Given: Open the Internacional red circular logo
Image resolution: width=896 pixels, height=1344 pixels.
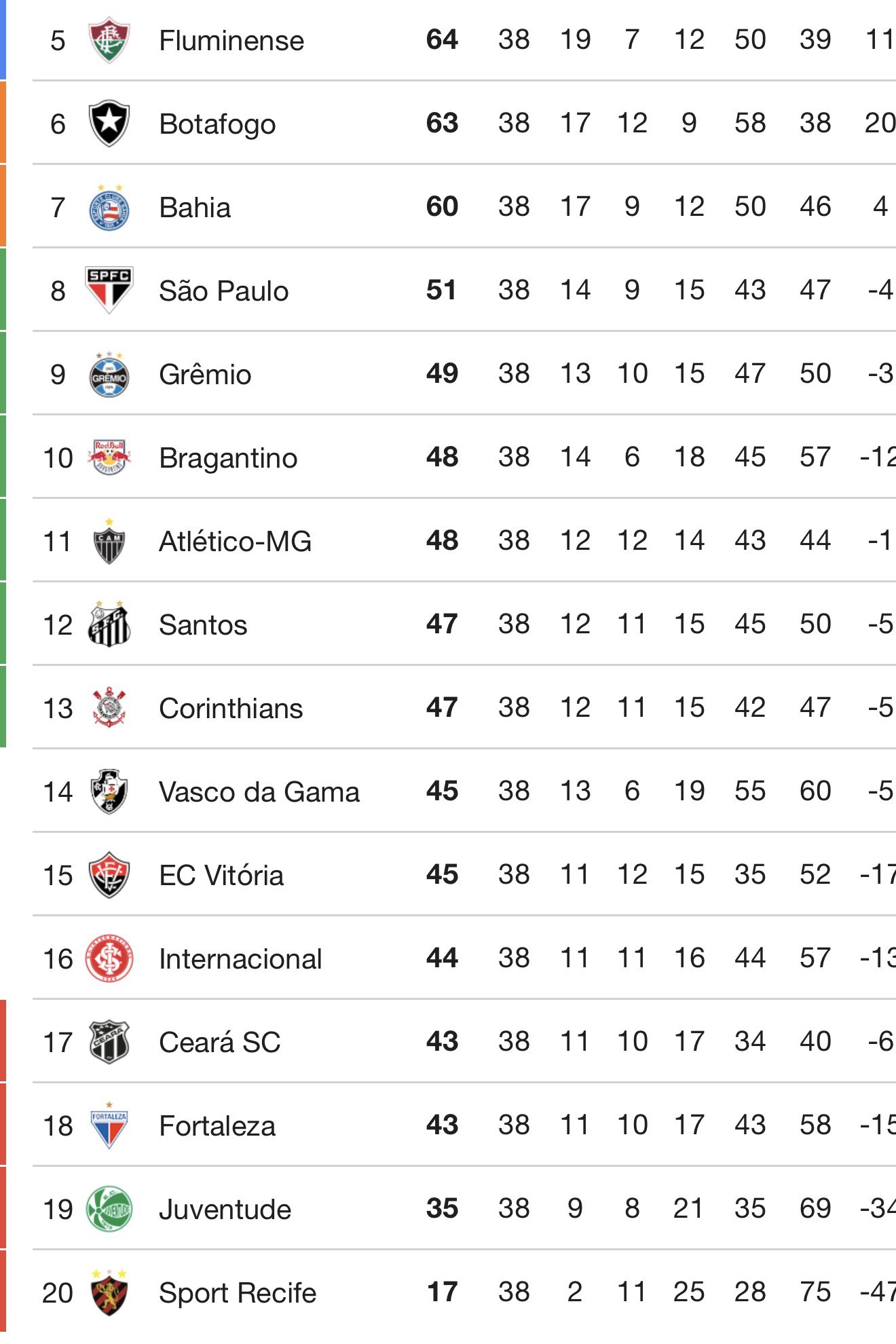Looking at the screenshot, I should [109, 958].
